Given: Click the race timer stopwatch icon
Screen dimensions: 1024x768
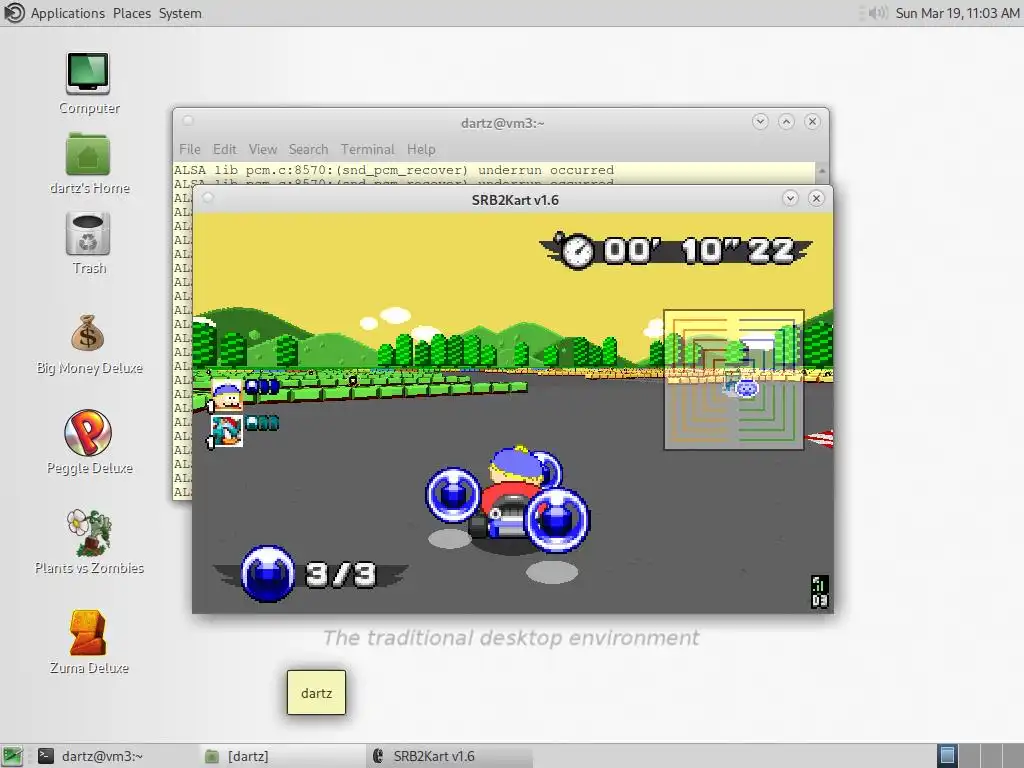Looking at the screenshot, I should click(x=577, y=251).
